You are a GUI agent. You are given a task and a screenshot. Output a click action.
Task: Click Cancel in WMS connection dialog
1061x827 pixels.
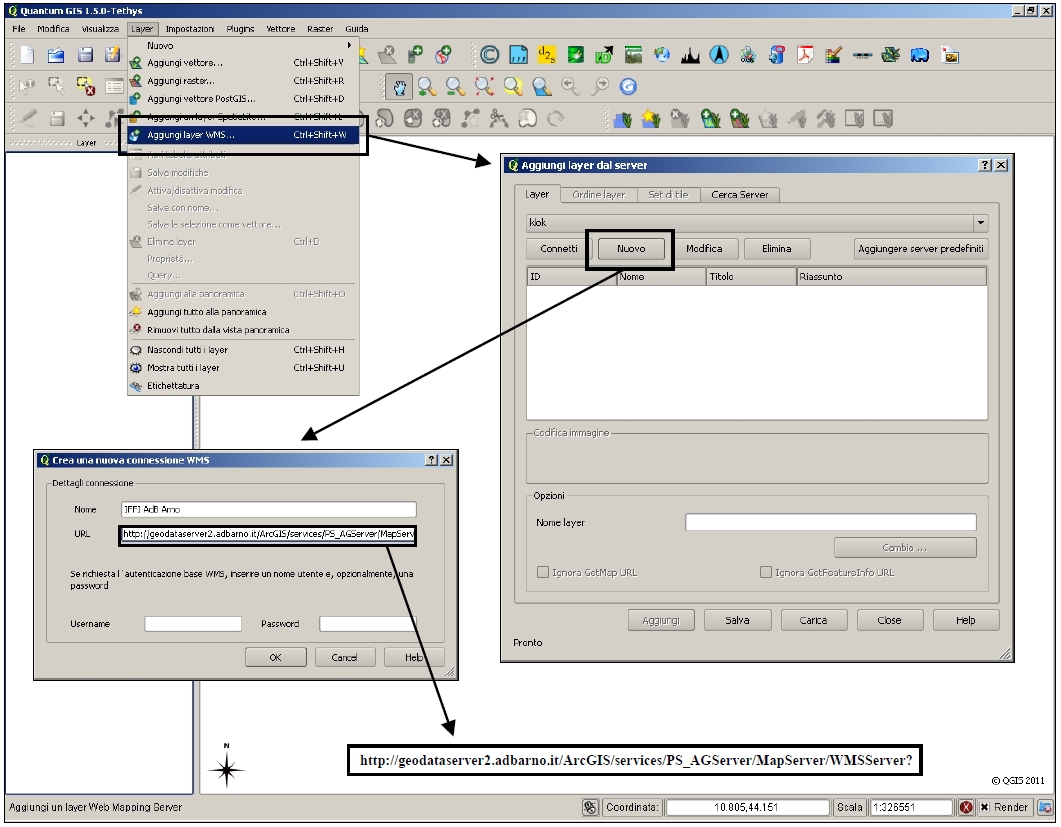[344, 657]
